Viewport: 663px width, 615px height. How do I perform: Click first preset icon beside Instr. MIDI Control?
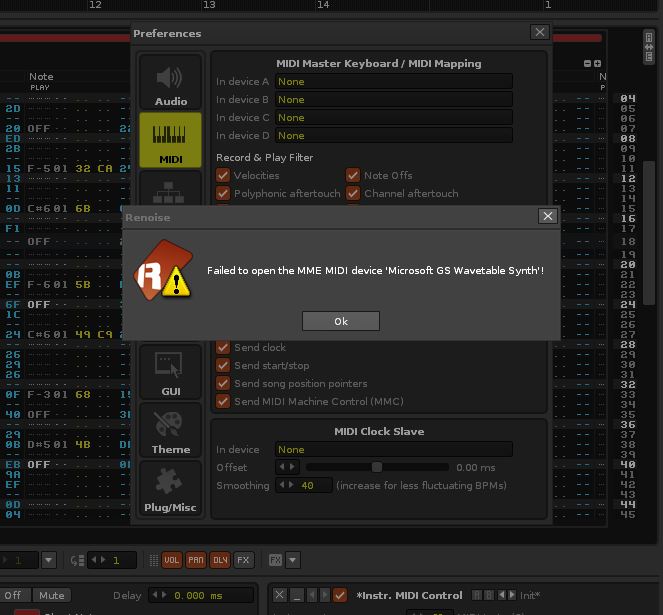[x=477, y=595]
